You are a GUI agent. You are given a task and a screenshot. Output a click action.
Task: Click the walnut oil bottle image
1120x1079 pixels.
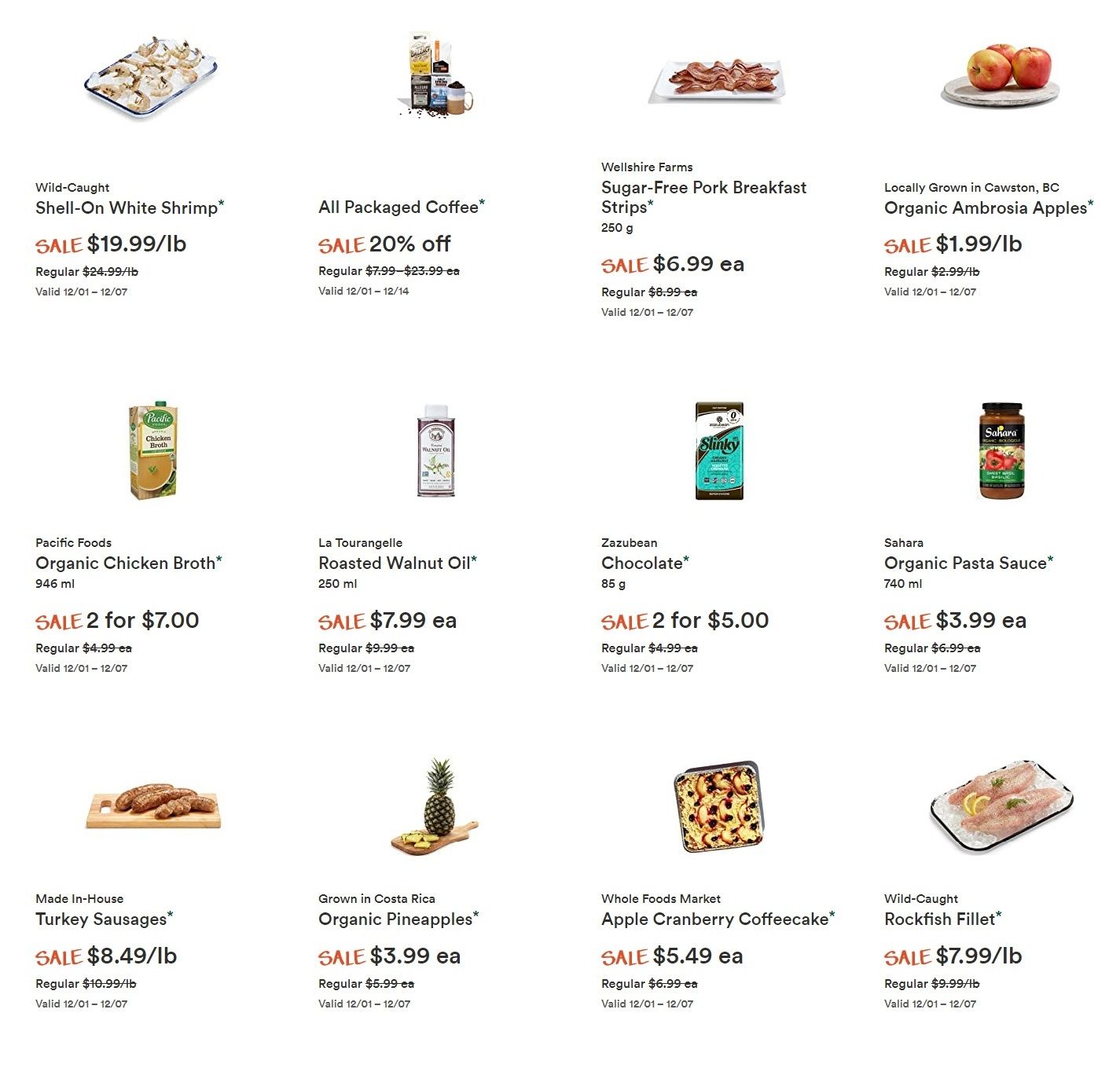pyautogui.click(x=435, y=451)
